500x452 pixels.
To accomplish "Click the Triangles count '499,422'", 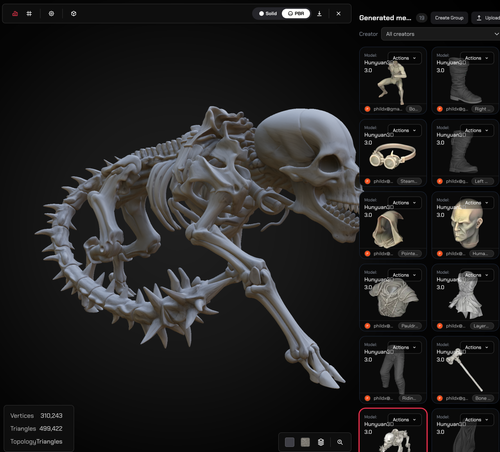I will click(x=51, y=429).
